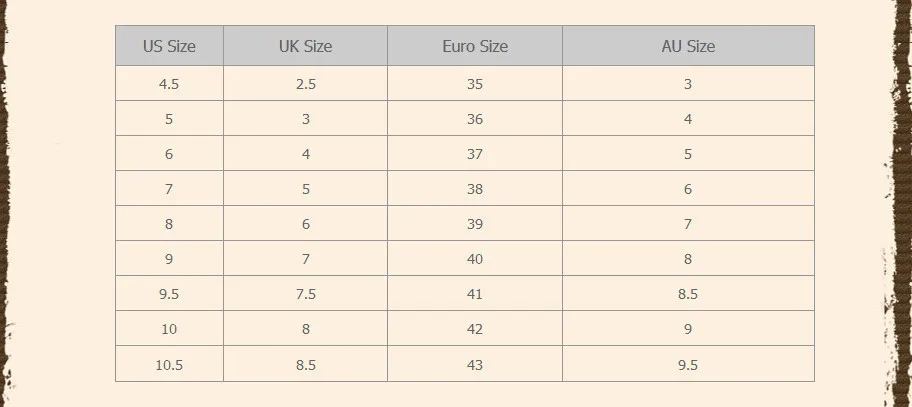Click the US size 10 cell
Screen dimensions: 912x407
[169, 329]
